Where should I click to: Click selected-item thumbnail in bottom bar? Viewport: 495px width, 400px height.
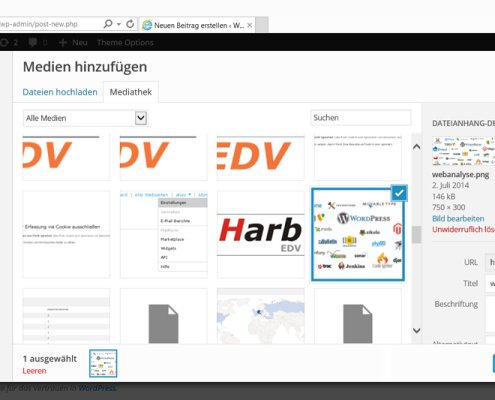[x=103, y=363]
